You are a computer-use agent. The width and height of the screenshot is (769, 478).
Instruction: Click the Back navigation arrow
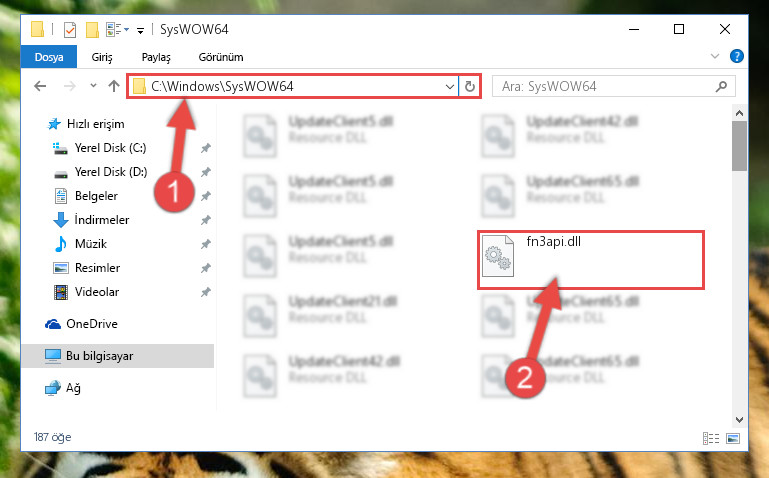[x=40, y=86]
